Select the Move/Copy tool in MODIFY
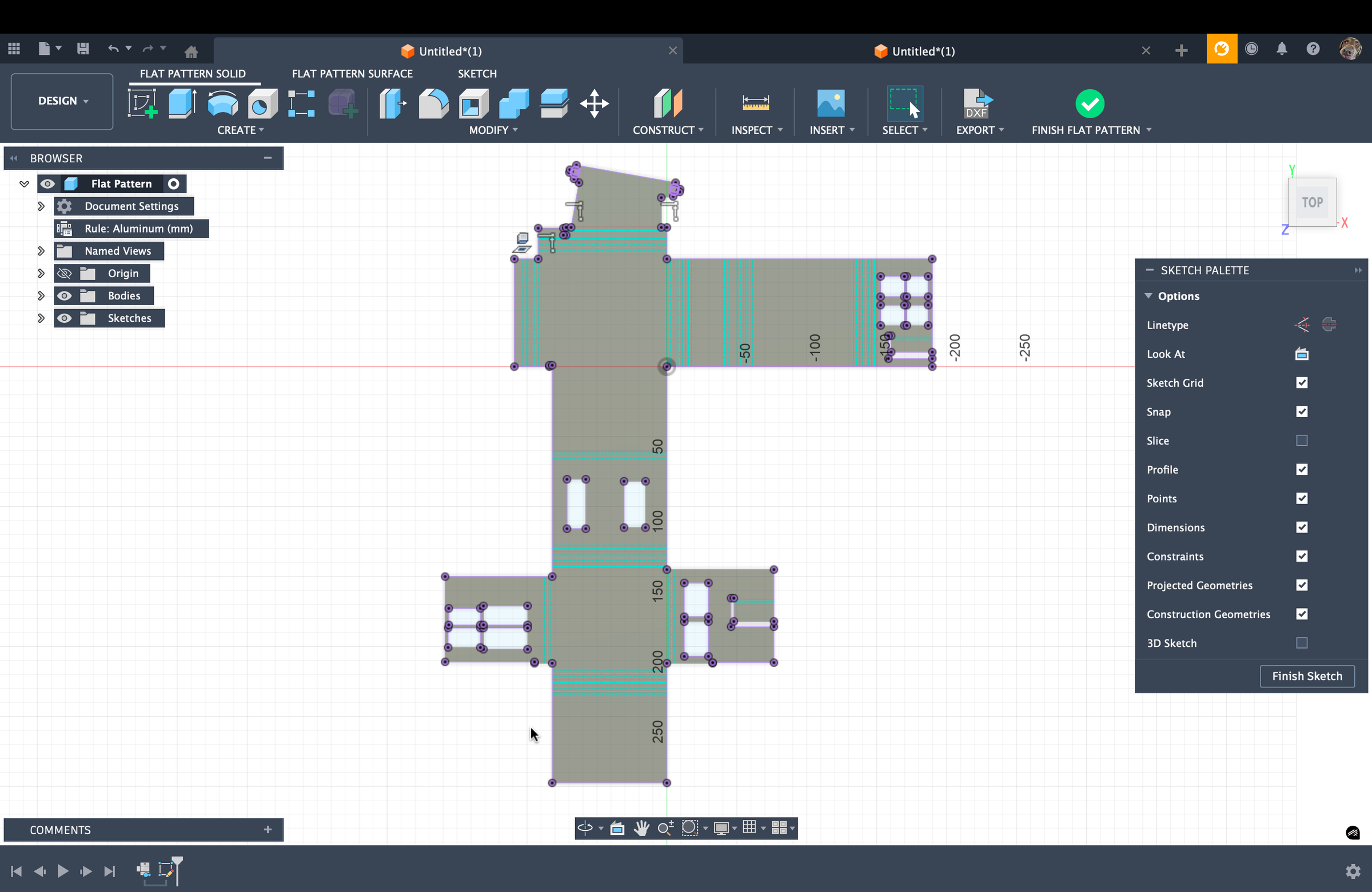 tap(594, 104)
